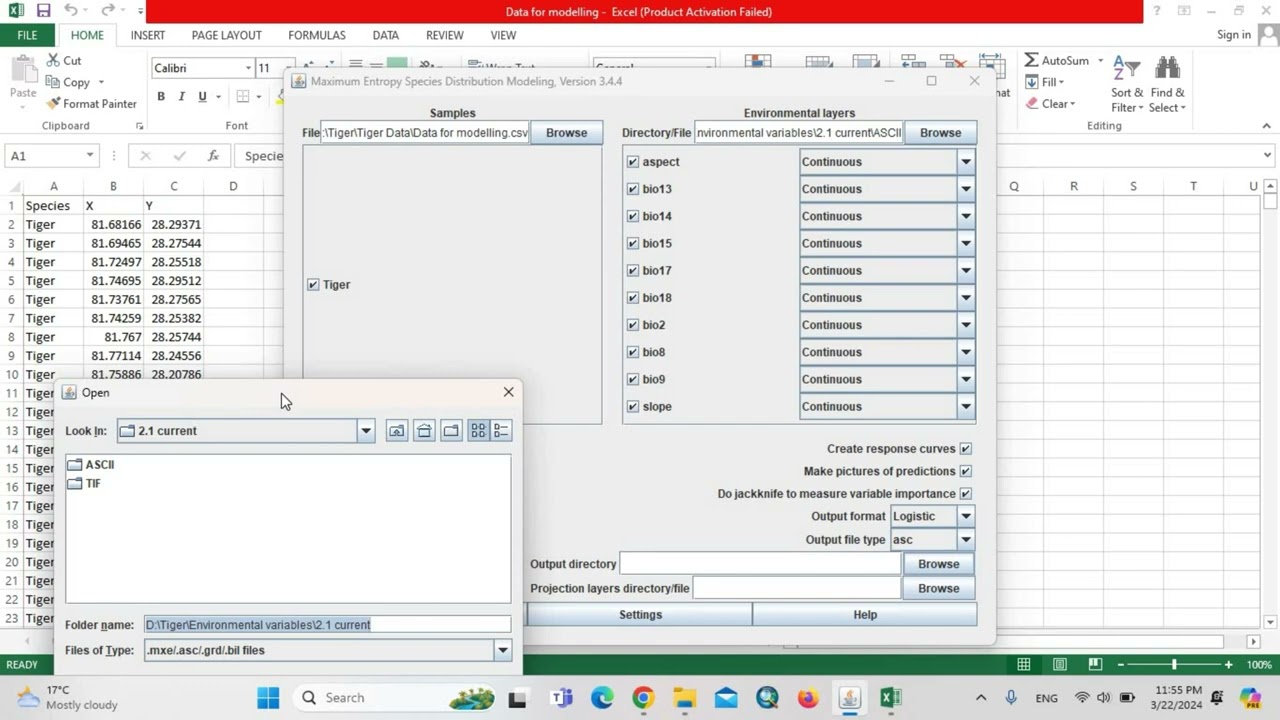Open the Look In folder dropdown

365,431
